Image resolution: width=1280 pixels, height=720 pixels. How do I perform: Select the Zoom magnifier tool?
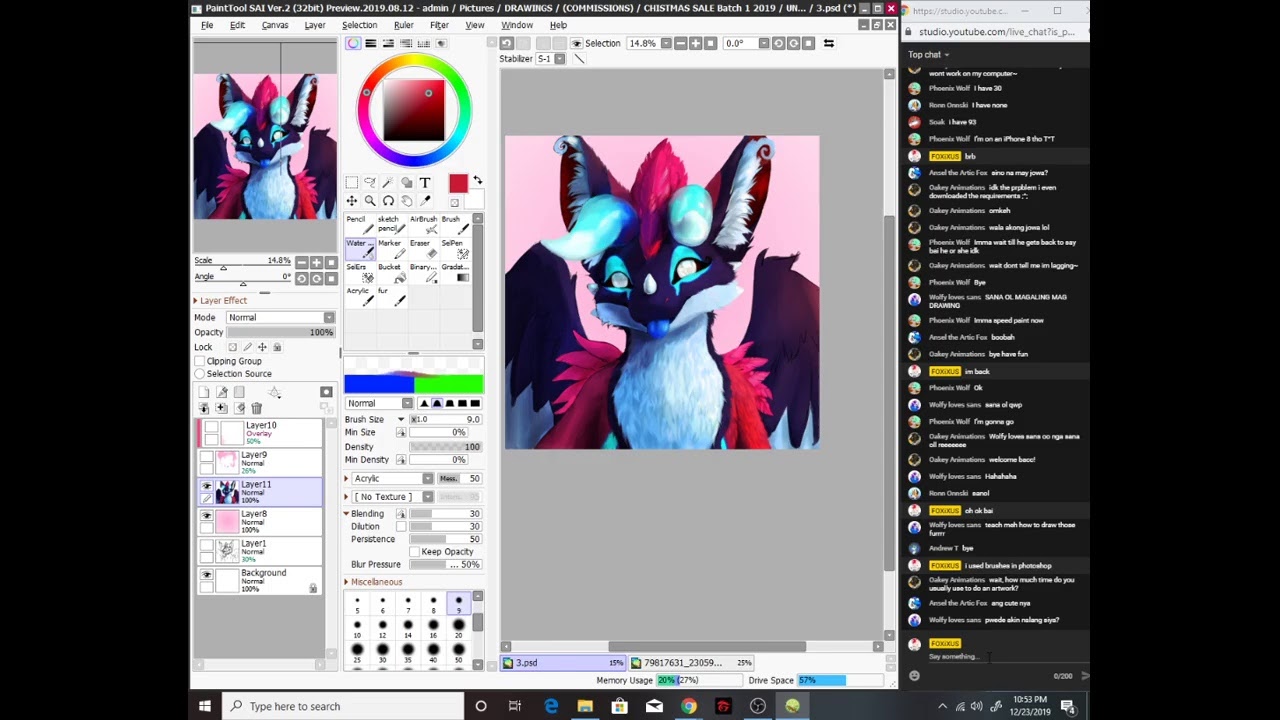pyautogui.click(x=370, y=201)
